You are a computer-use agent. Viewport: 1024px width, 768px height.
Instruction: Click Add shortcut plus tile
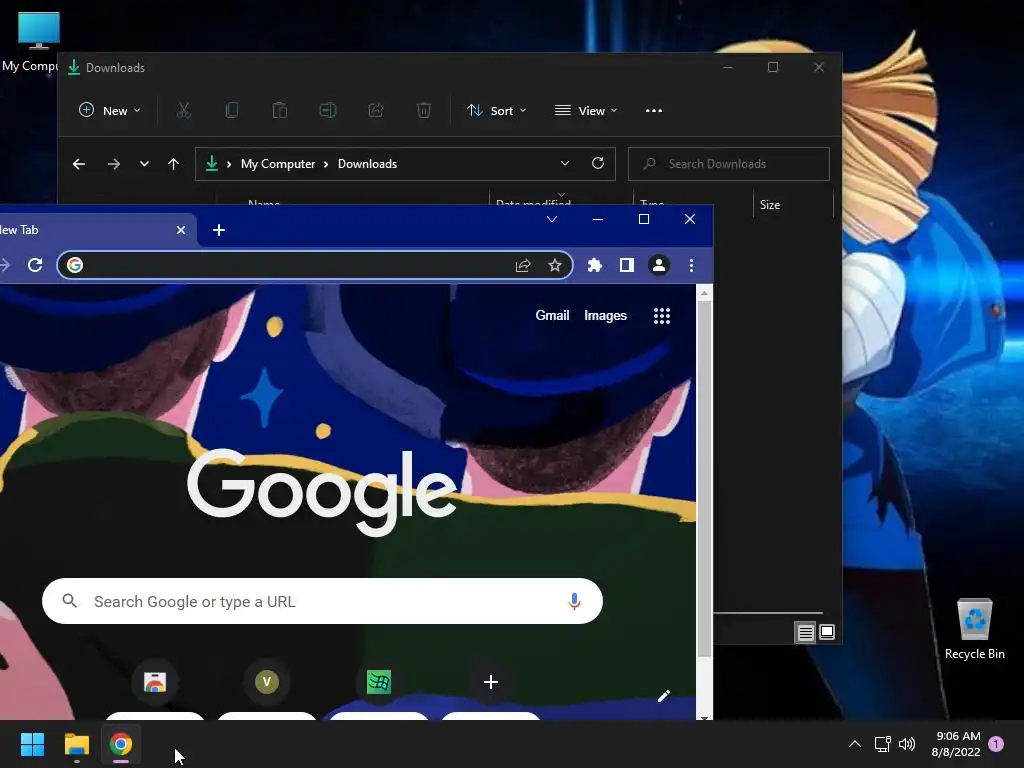coord(490,682)
